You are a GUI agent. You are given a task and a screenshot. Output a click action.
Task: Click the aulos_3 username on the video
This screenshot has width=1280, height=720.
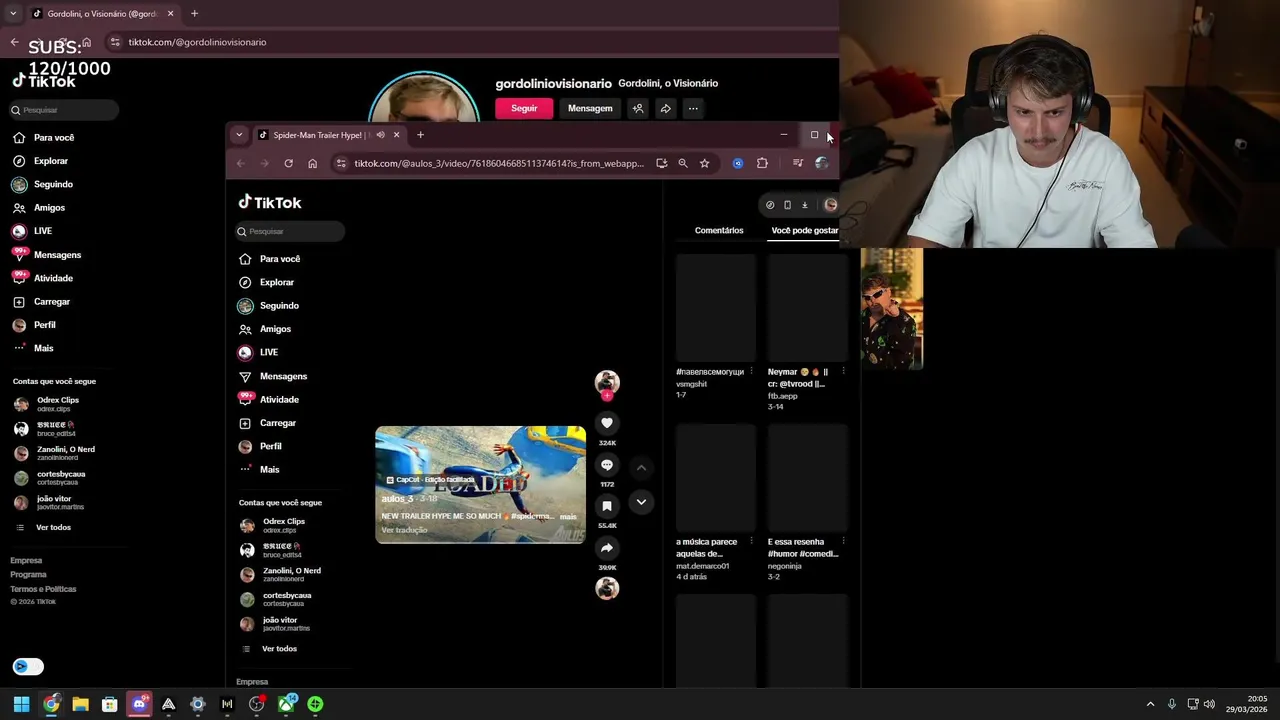click(397, 498)
